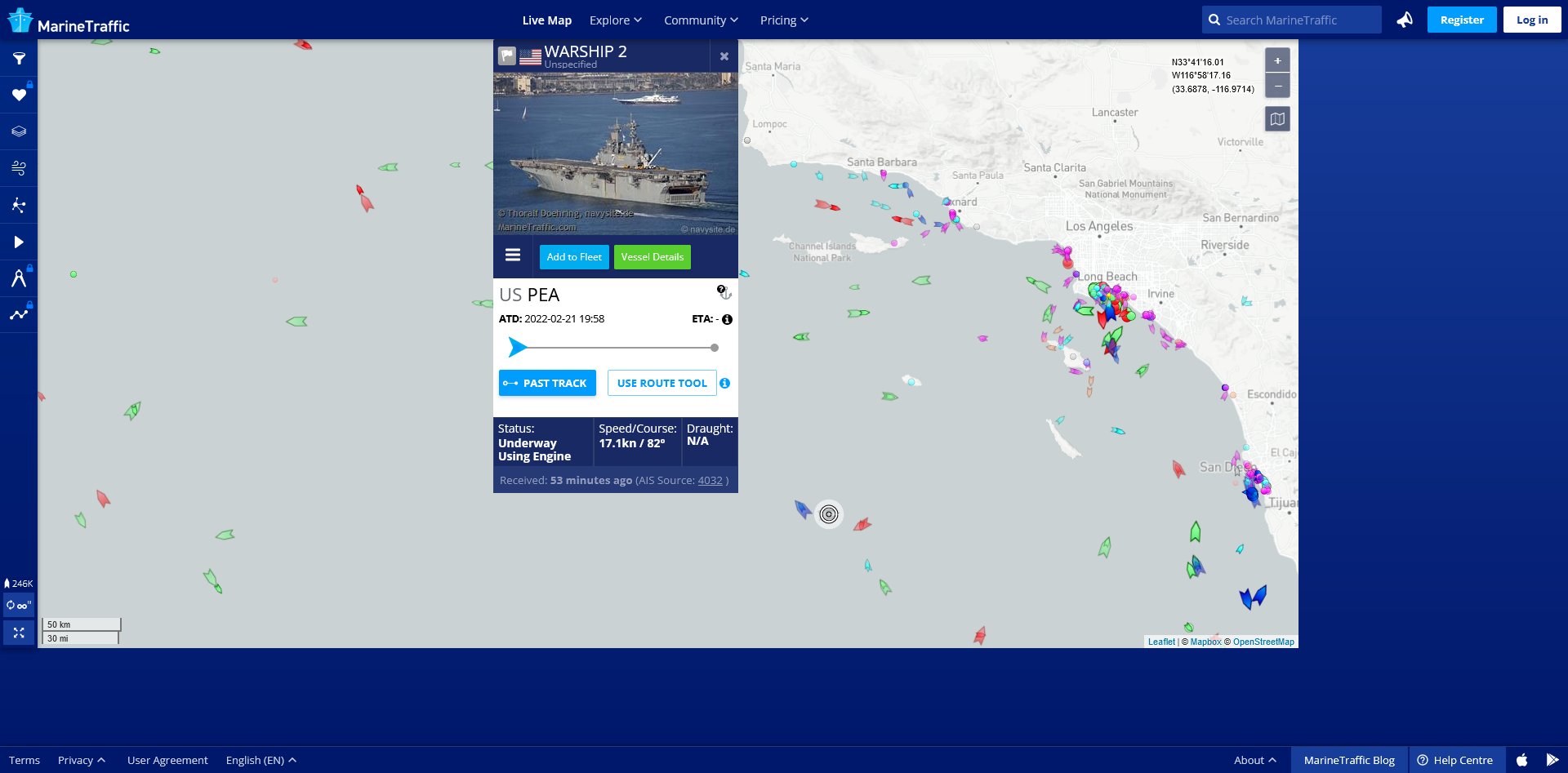This screenshot has width=1568, height=773.
Task: Show the weather wind layer icon
Action: click(19, 168)
